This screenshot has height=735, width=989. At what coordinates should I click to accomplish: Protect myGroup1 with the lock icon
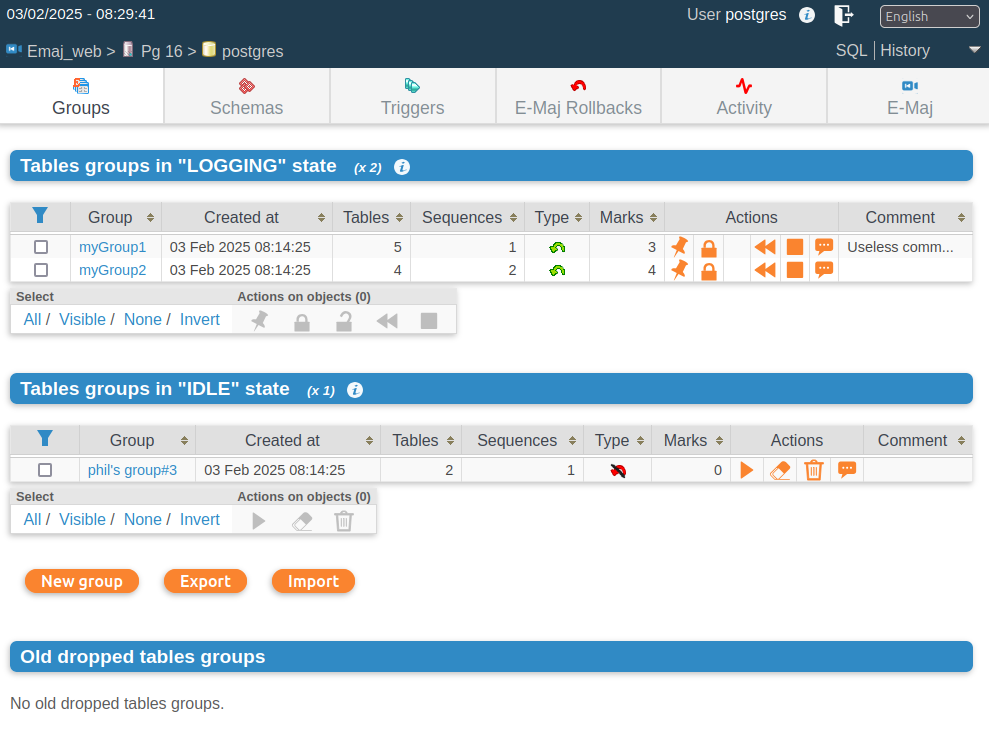709,248
